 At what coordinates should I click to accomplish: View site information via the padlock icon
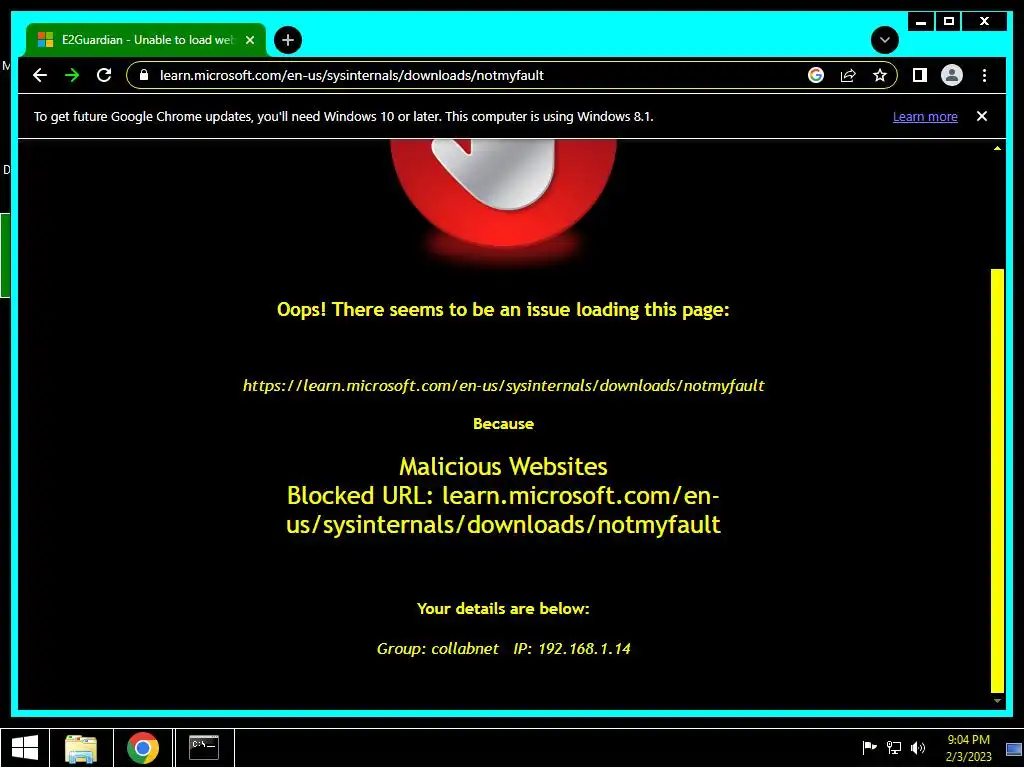[144, 75]
